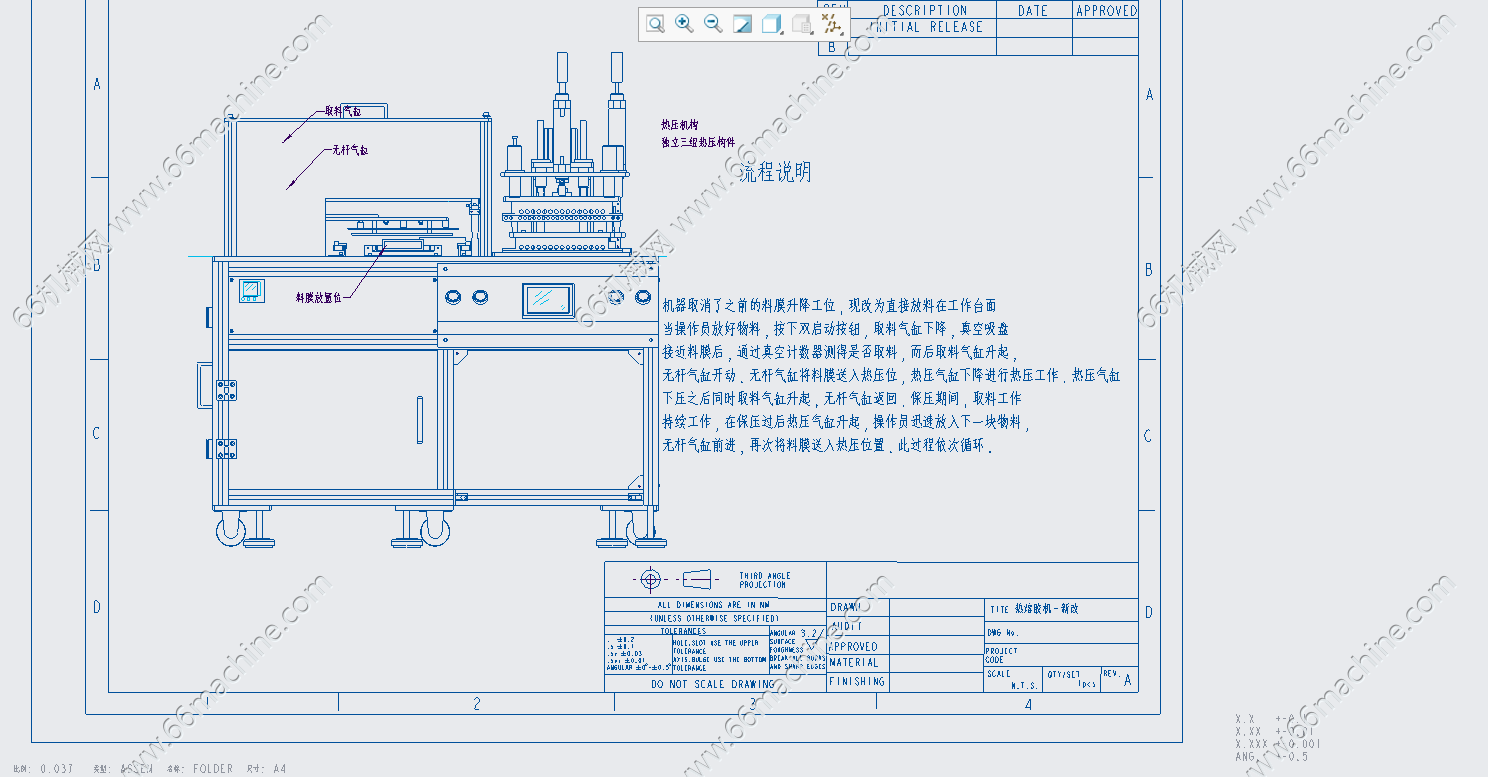Open the grayed-out view manager dropdown
This screenshot has height=777, width=1488.
[801, 24]
